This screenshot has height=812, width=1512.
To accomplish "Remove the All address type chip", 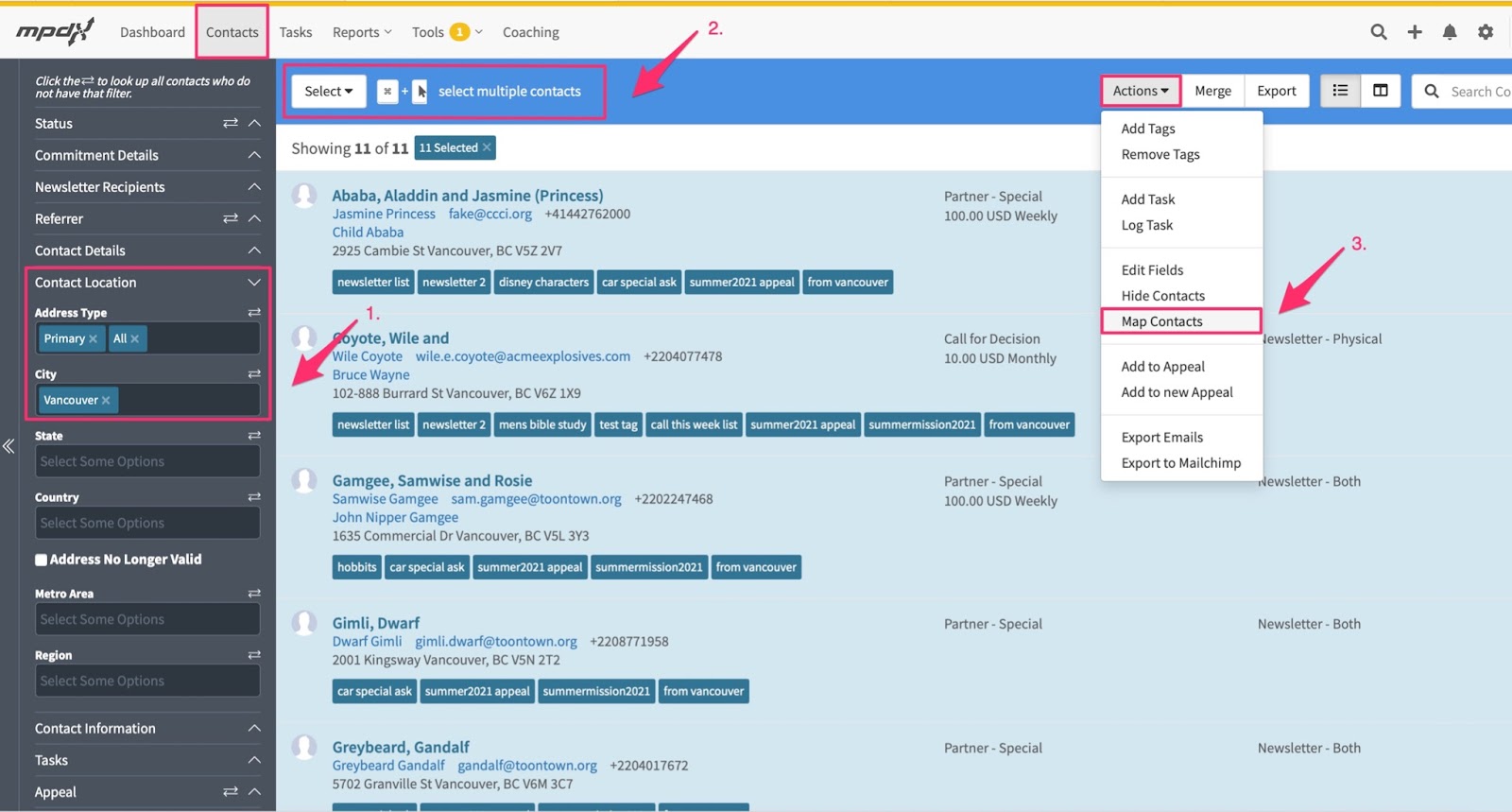I will 134,339.
